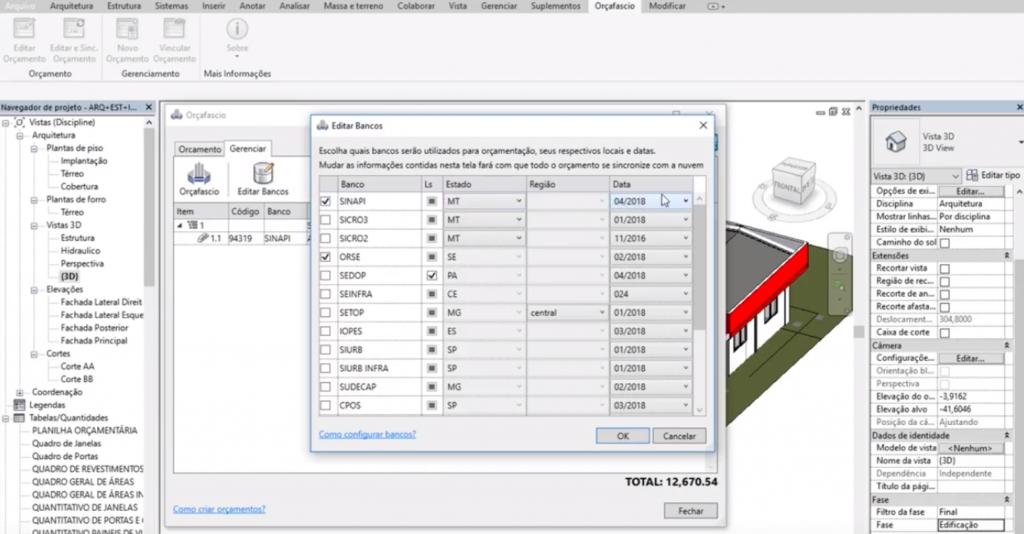
Task: Collapse the Elevações tree node
Action: point(34,289)
